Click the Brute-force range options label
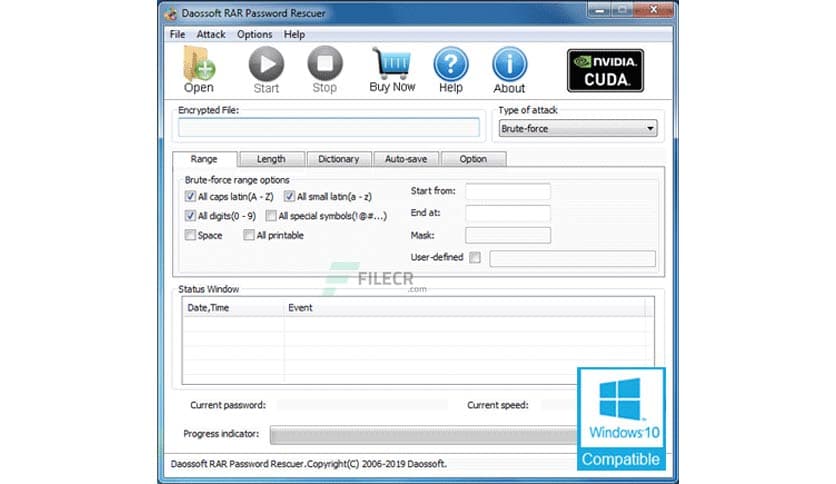836x484 pixels. coord(237,180)
